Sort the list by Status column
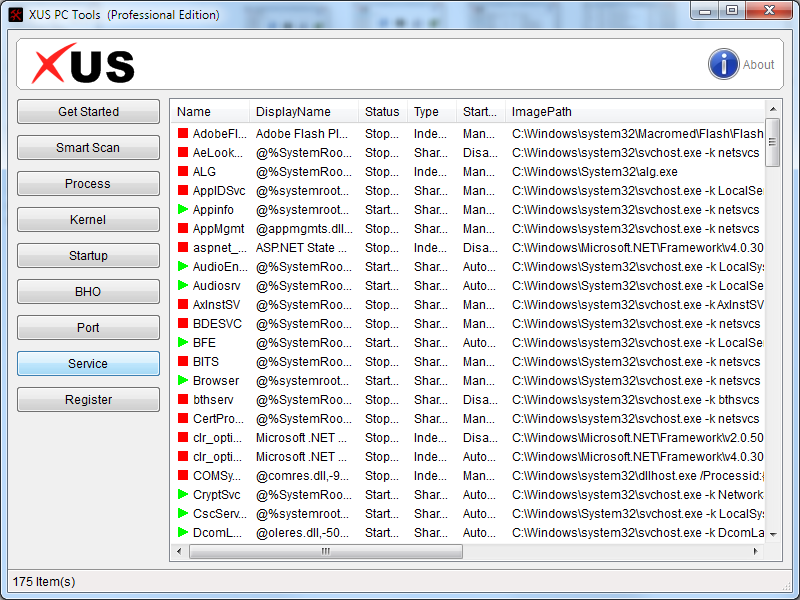This screenshot has height=600, width=800. tap(381, 112)
